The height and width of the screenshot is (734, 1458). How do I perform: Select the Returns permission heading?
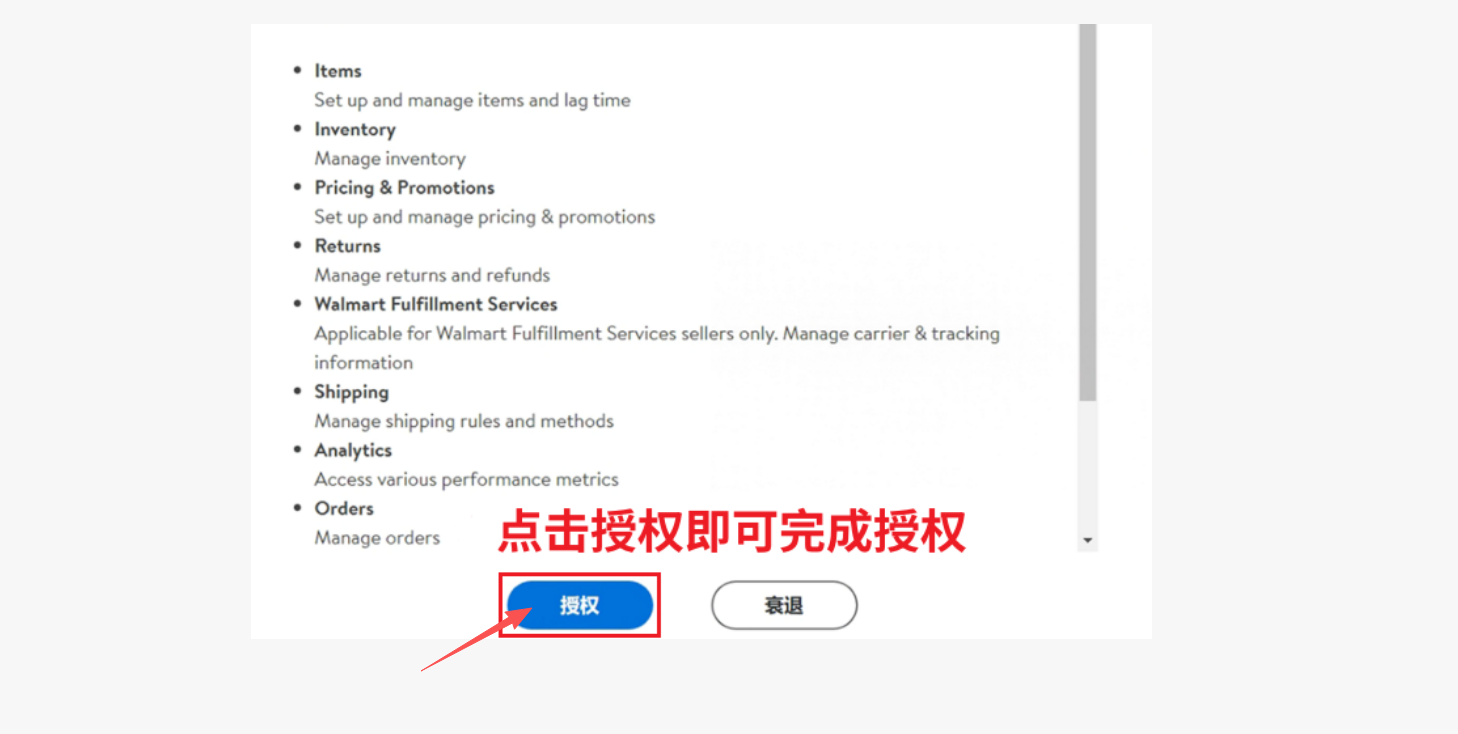[347, 246]
